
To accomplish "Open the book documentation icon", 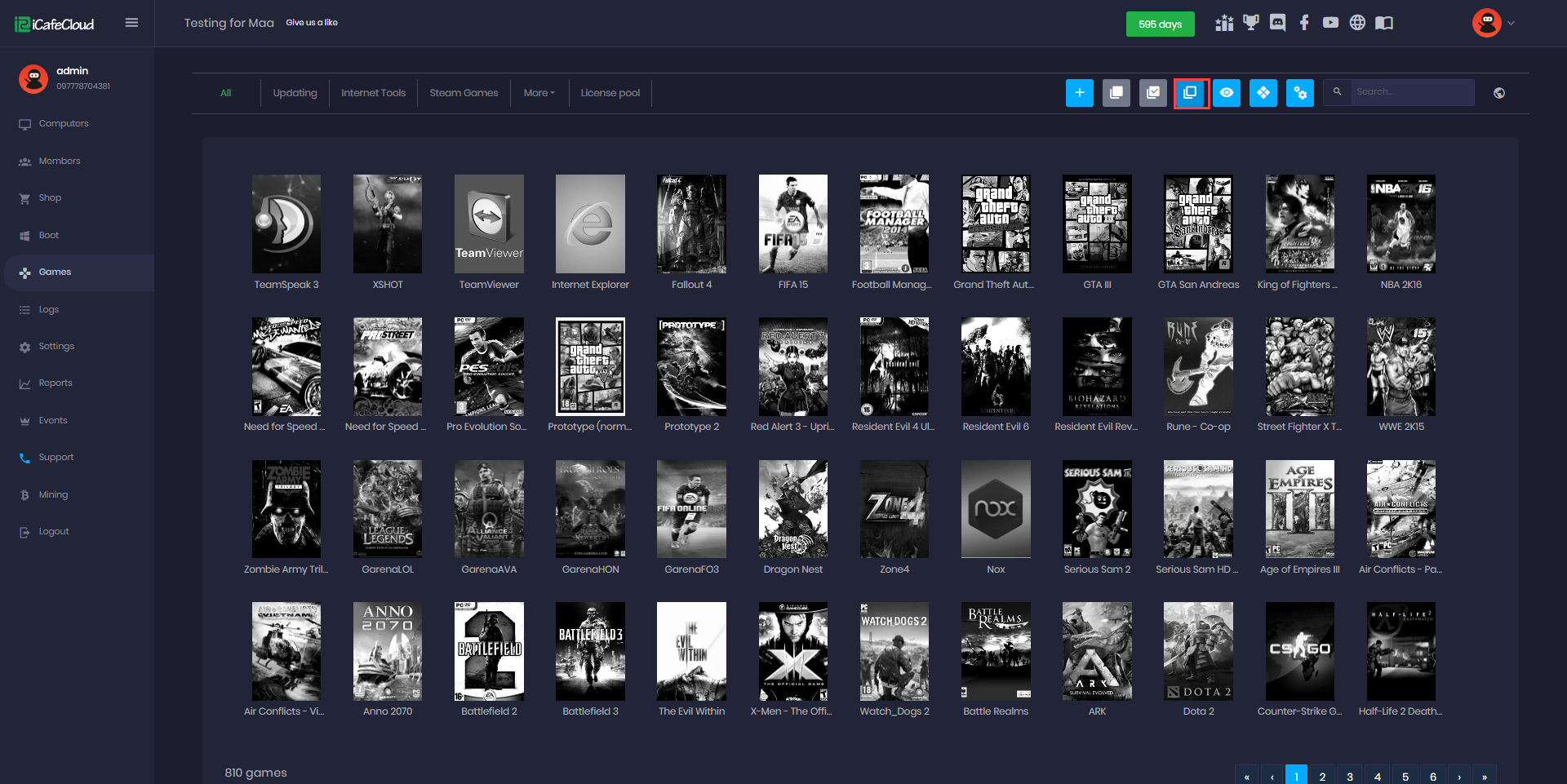I will [1384, 23].
